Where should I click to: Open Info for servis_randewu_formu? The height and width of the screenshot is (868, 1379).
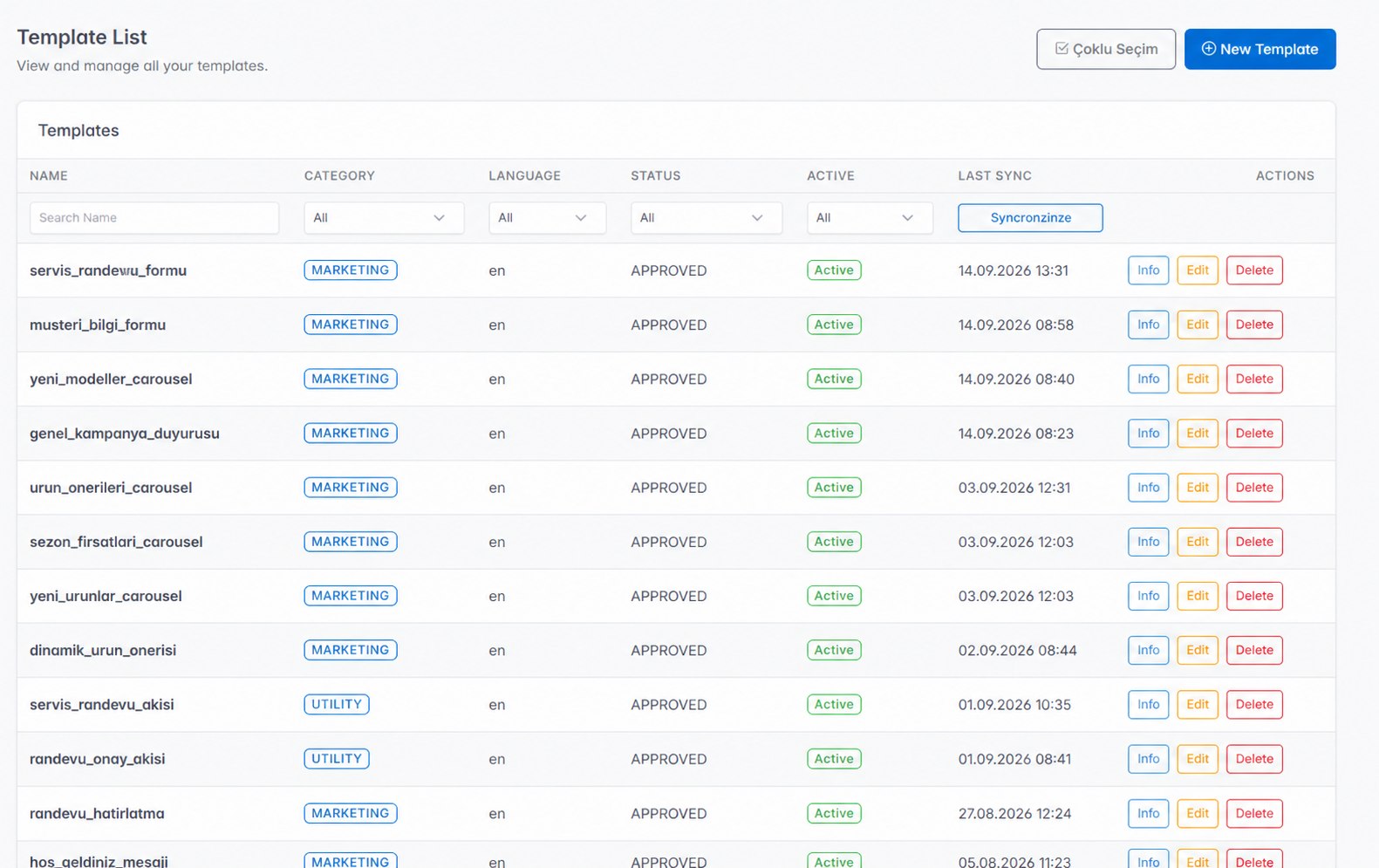tap(1148, 270)
